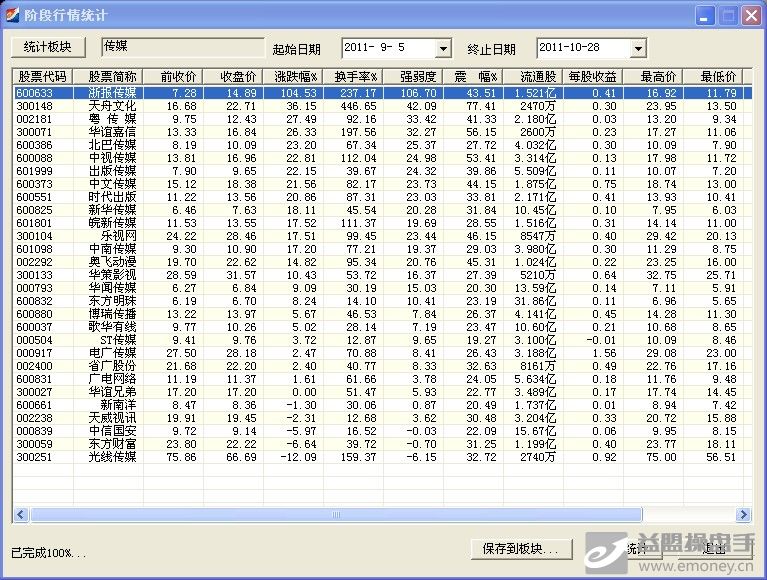Image resolution: width=767 pixels, height=580 pixels.
Task: Open the 终止日期 date dropdown arrow
Action: (638, 48)
